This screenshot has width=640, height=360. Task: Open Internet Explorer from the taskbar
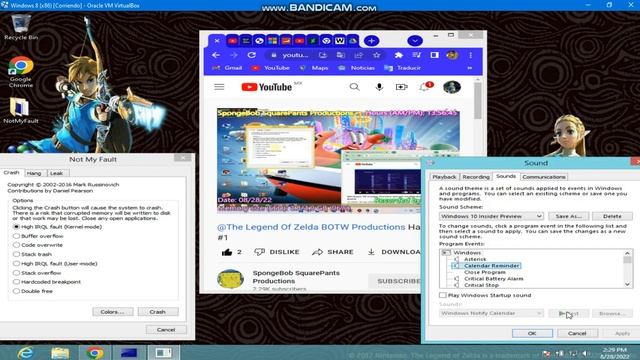click(x=26, y=353)
